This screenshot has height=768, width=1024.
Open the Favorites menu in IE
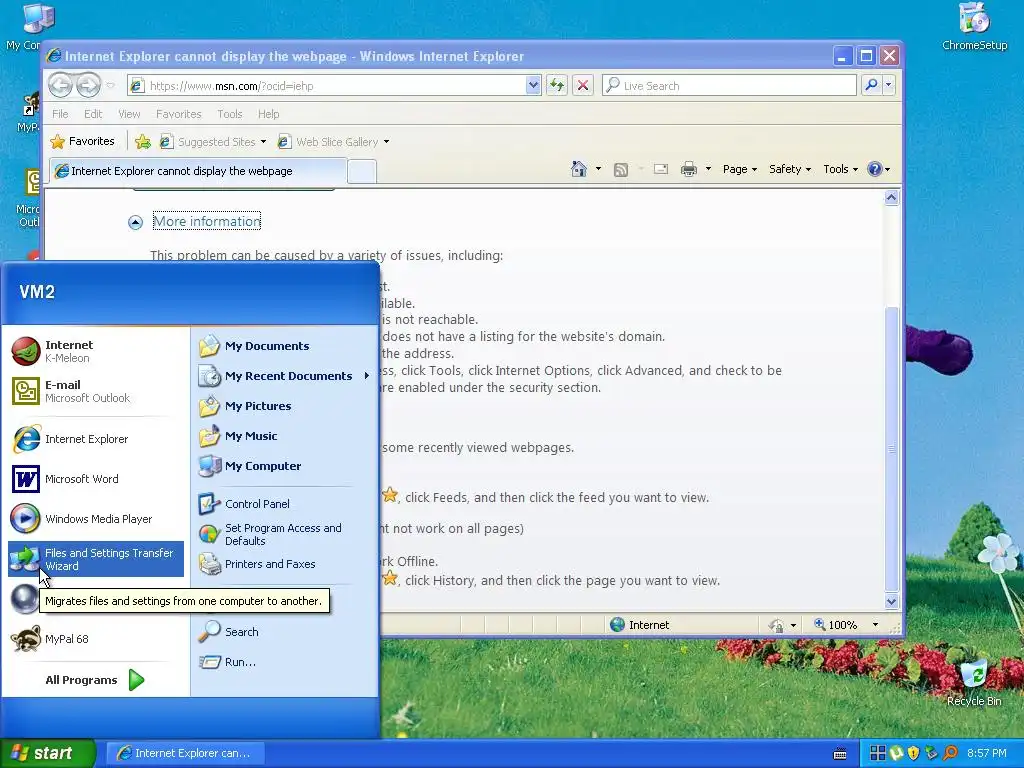click(178, 114)
